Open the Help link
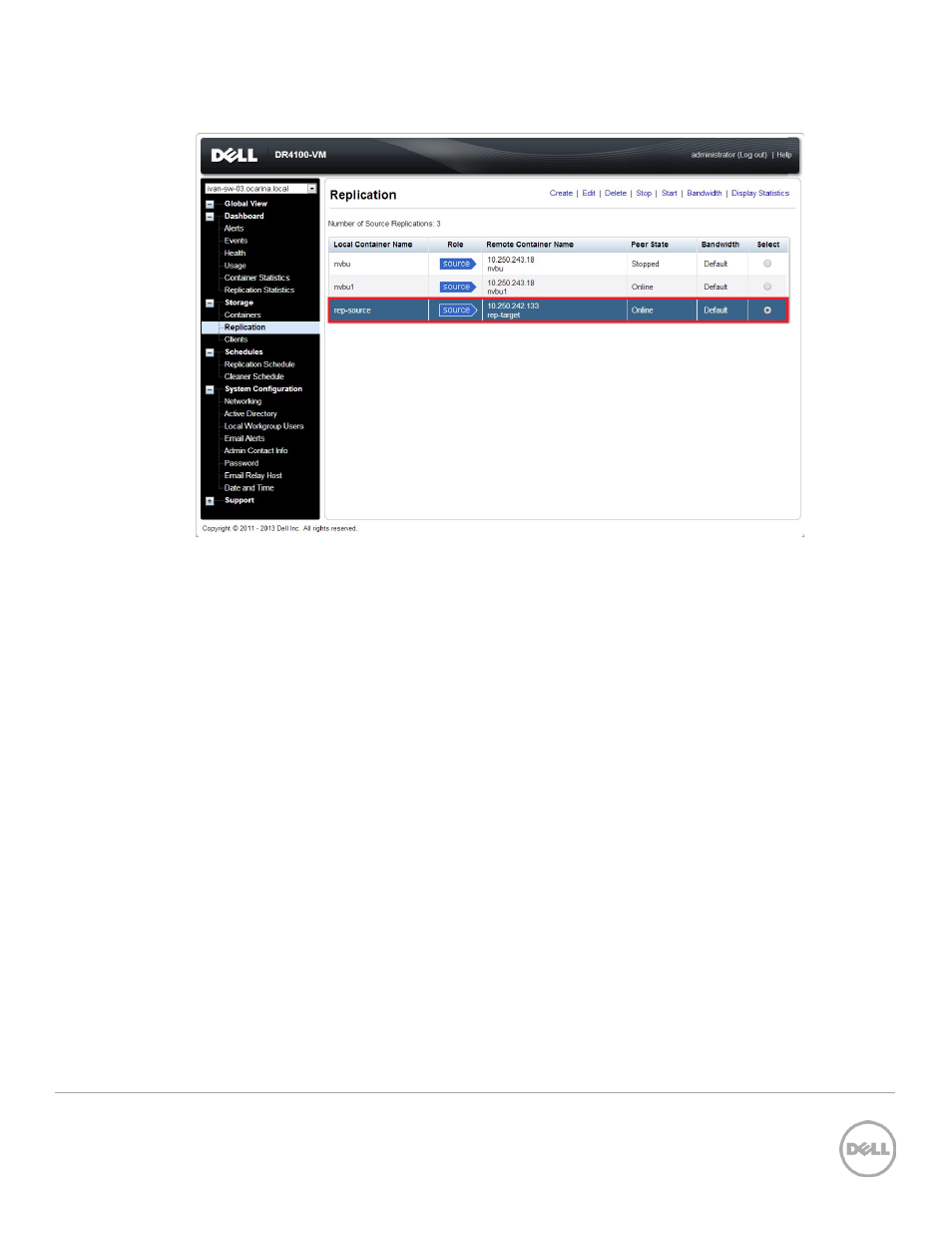Image resolution: width=952 pixels, height=1233 pixels. [x=784, y=155]
